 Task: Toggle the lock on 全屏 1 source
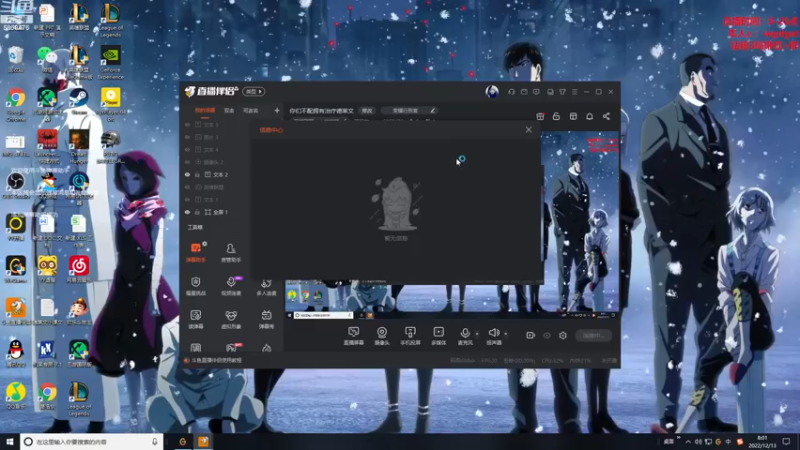(197, 212)
